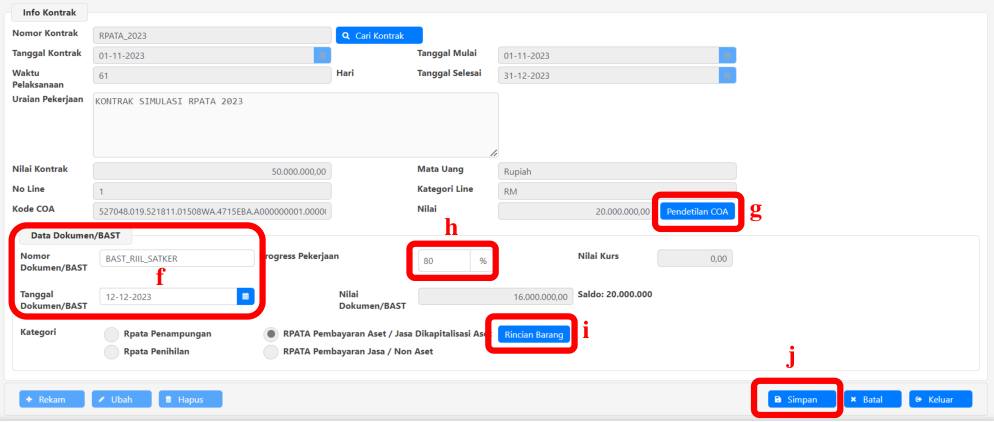Open the Tanggal Selesai calendar icon

pyautogui.click(x=728, y=74)
